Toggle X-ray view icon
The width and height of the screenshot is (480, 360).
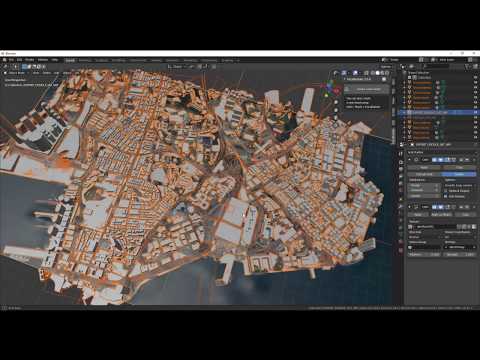click(x=366, y=73)
